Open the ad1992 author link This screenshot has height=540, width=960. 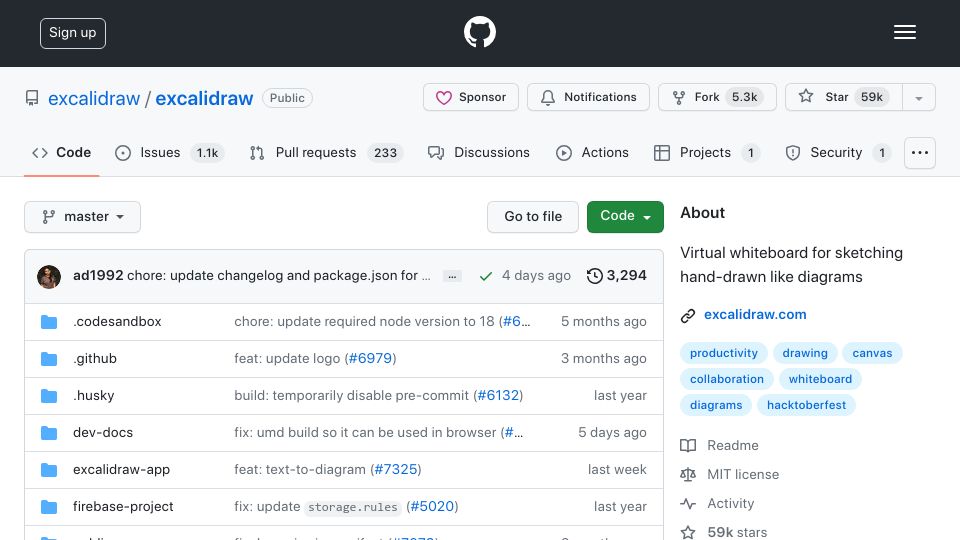tap(98, 276)
